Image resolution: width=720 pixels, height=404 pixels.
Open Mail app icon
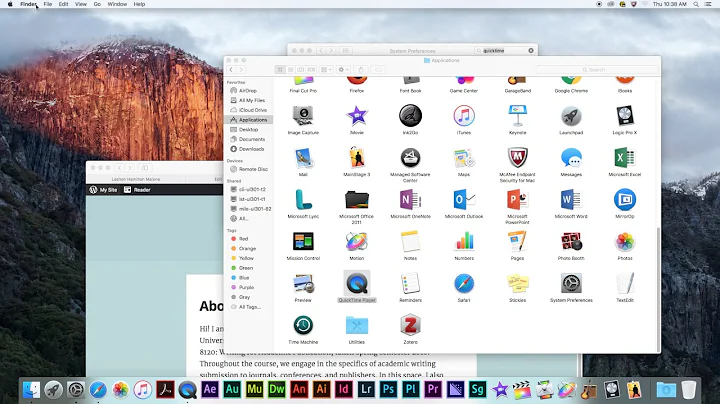(x=303, y=158)
